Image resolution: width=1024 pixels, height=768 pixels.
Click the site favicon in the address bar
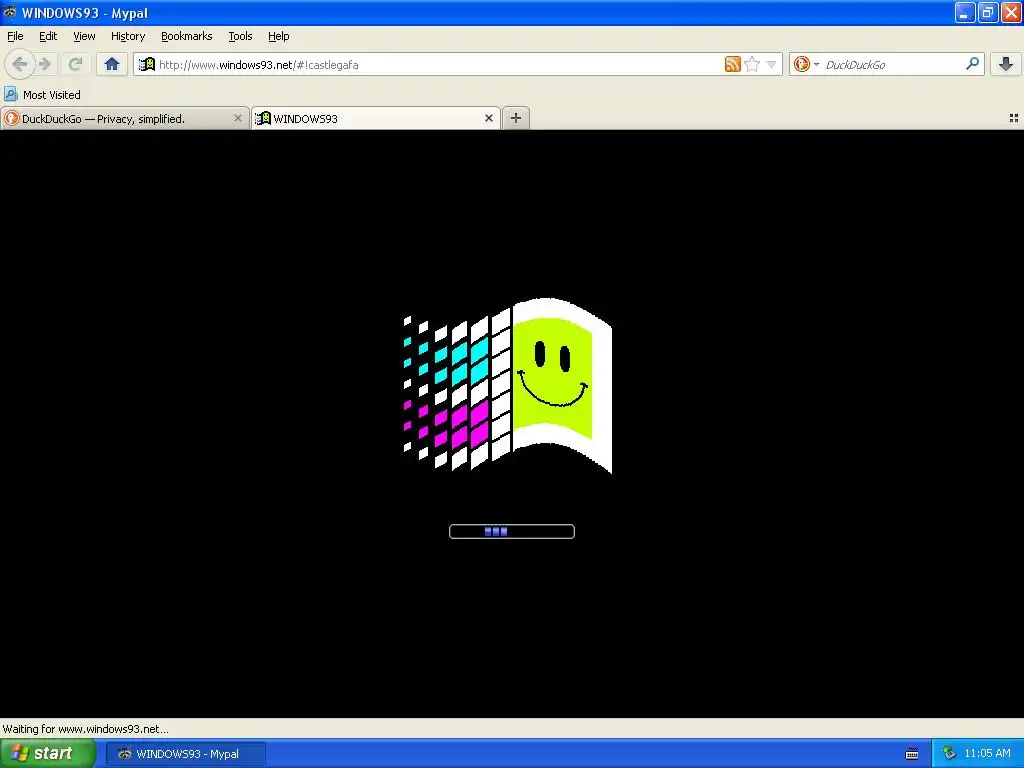(x=147, y=64)
